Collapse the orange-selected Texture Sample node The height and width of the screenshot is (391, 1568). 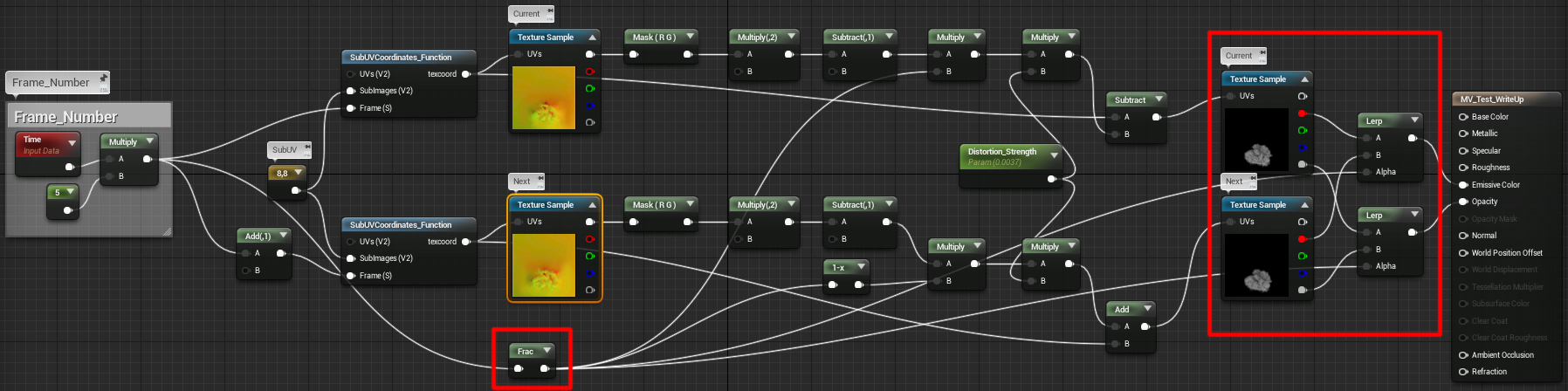tap(592, 205)
